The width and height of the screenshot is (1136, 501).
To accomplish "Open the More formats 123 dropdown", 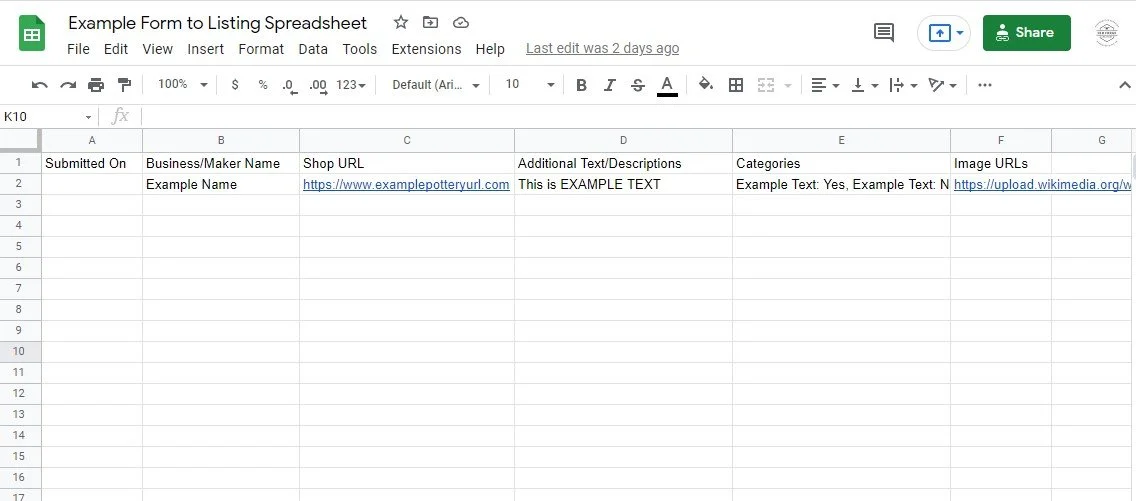I will pos(351,85).
